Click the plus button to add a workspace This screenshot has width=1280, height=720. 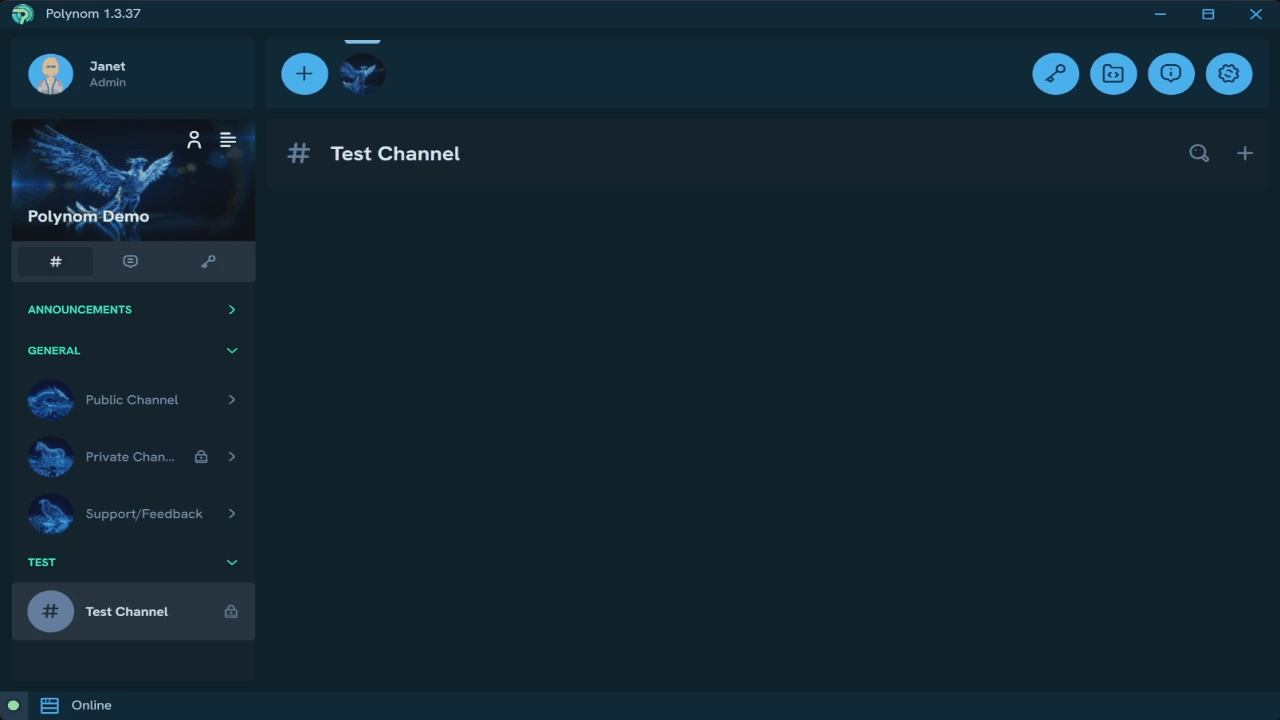(x=304, y=73)
